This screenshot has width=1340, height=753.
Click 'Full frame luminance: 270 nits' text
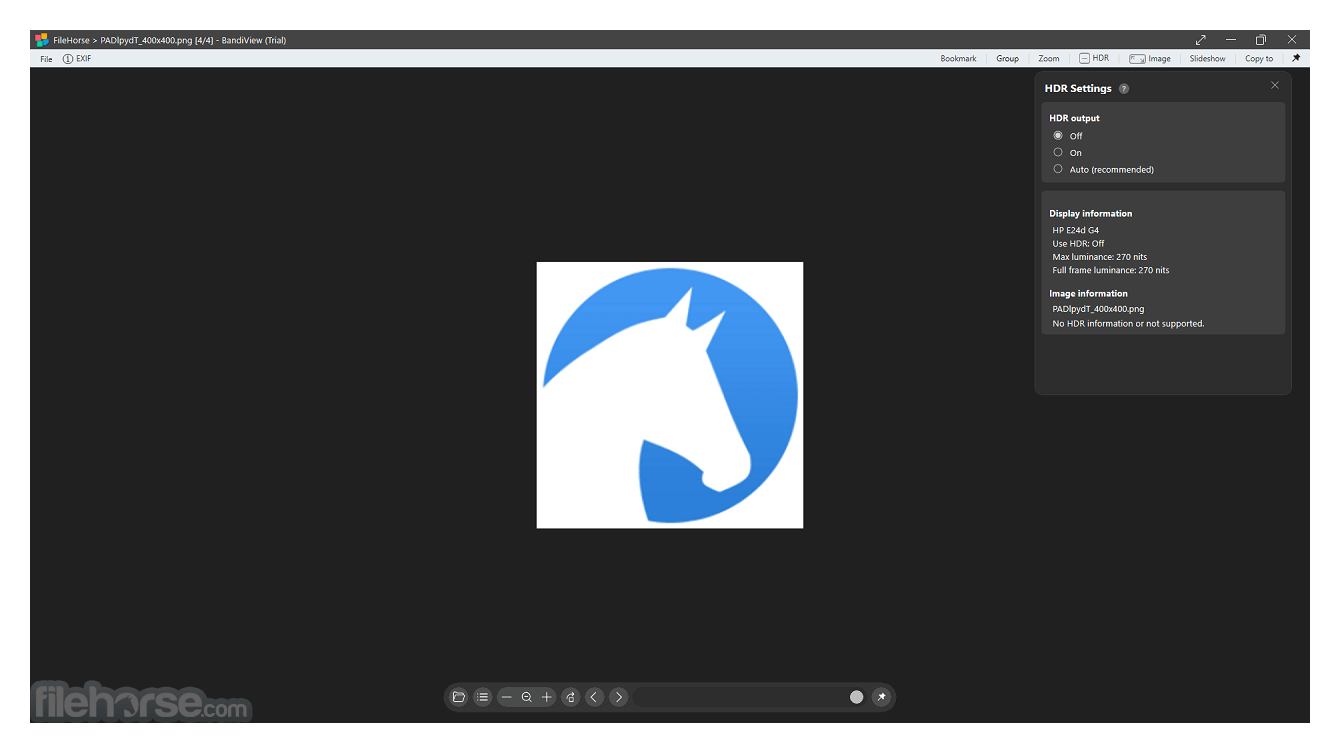click(1110, 270)
